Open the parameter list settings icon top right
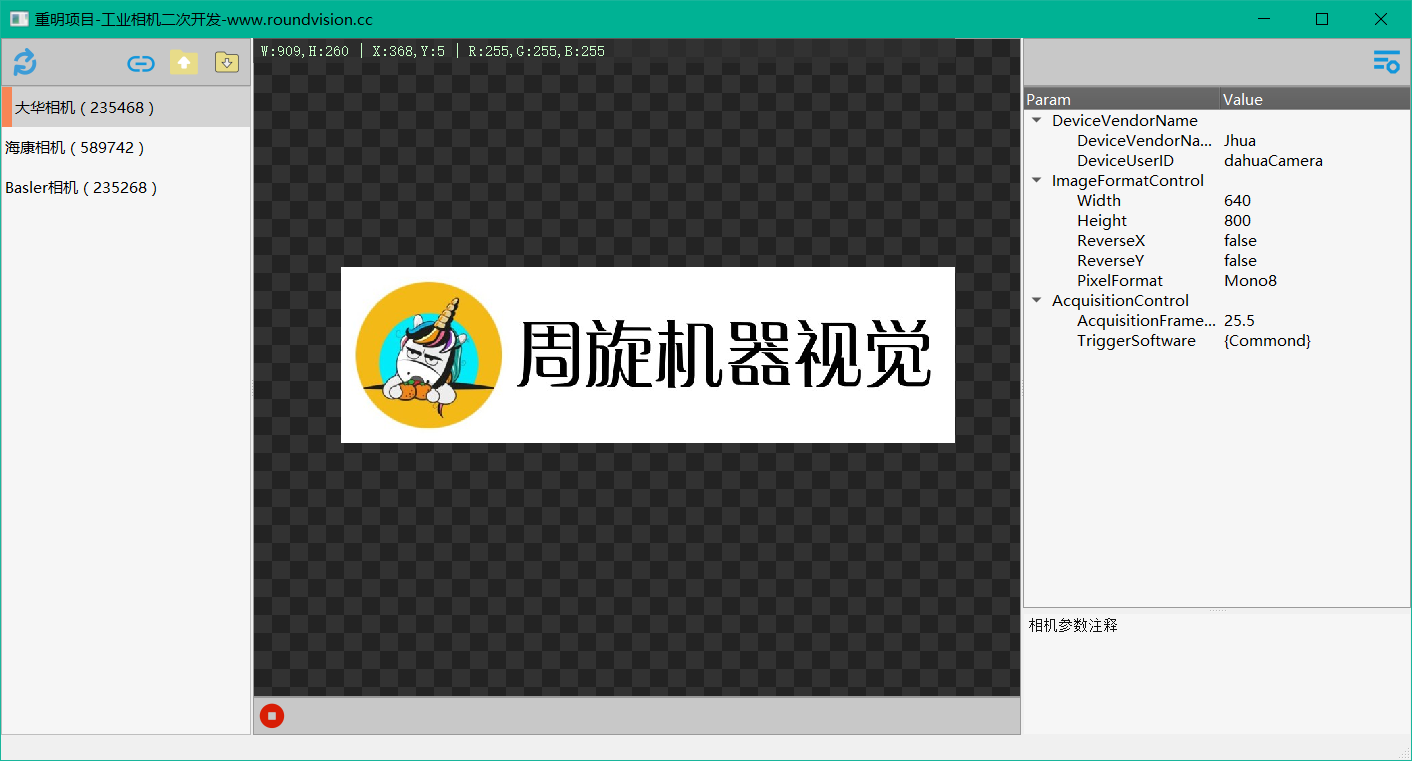This screenshot has height=761, width=1412. [x=1386, y=61]
